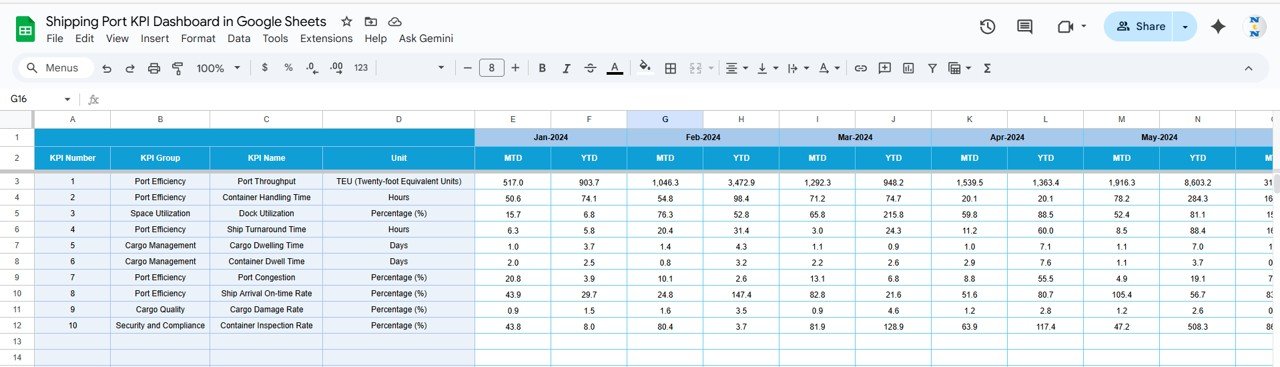This screenshot has height=367, width=1280.
Task: Open the Extensions menu
Action: (x=326, y=38)
